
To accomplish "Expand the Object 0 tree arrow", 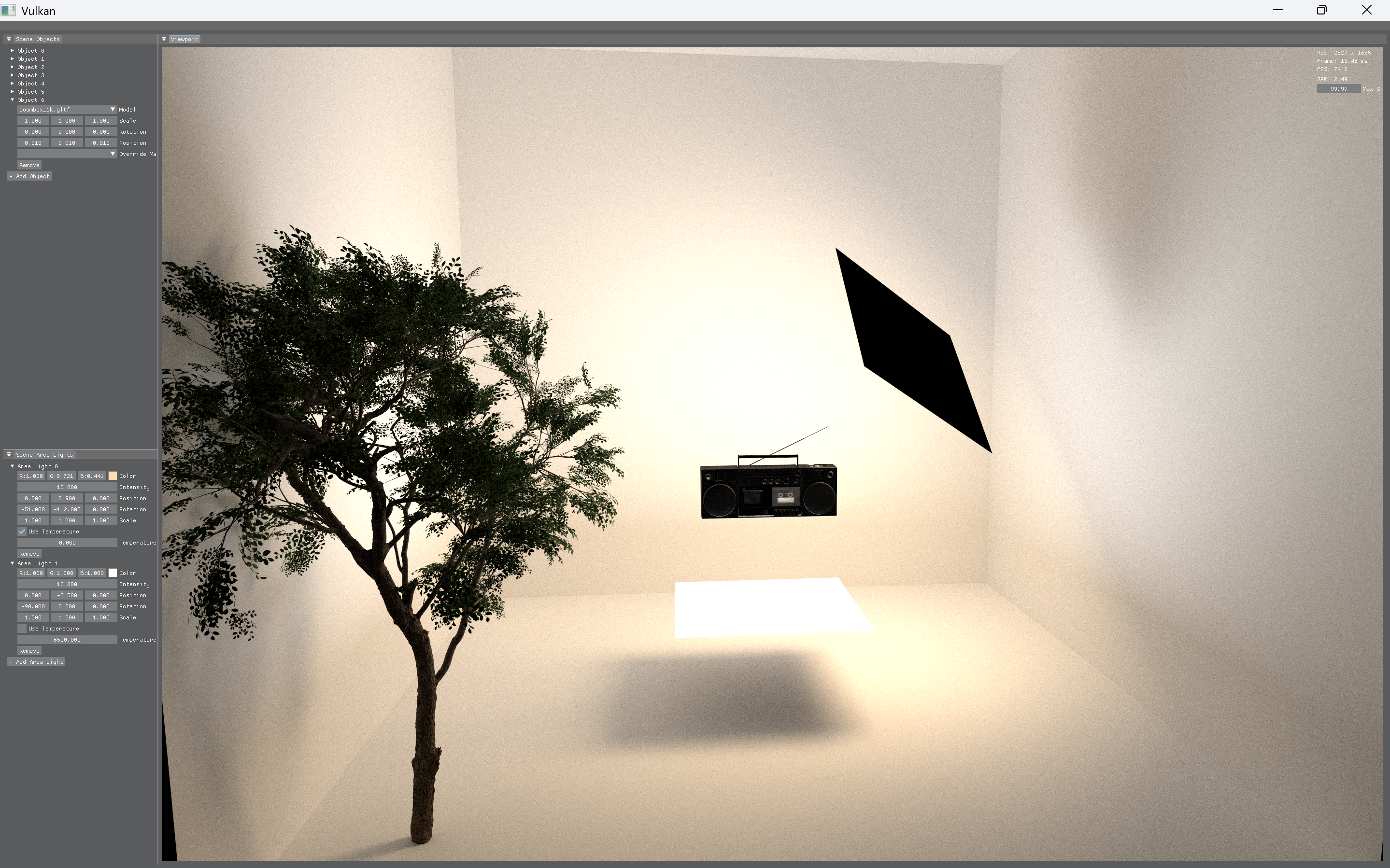I will pos(12,51).
